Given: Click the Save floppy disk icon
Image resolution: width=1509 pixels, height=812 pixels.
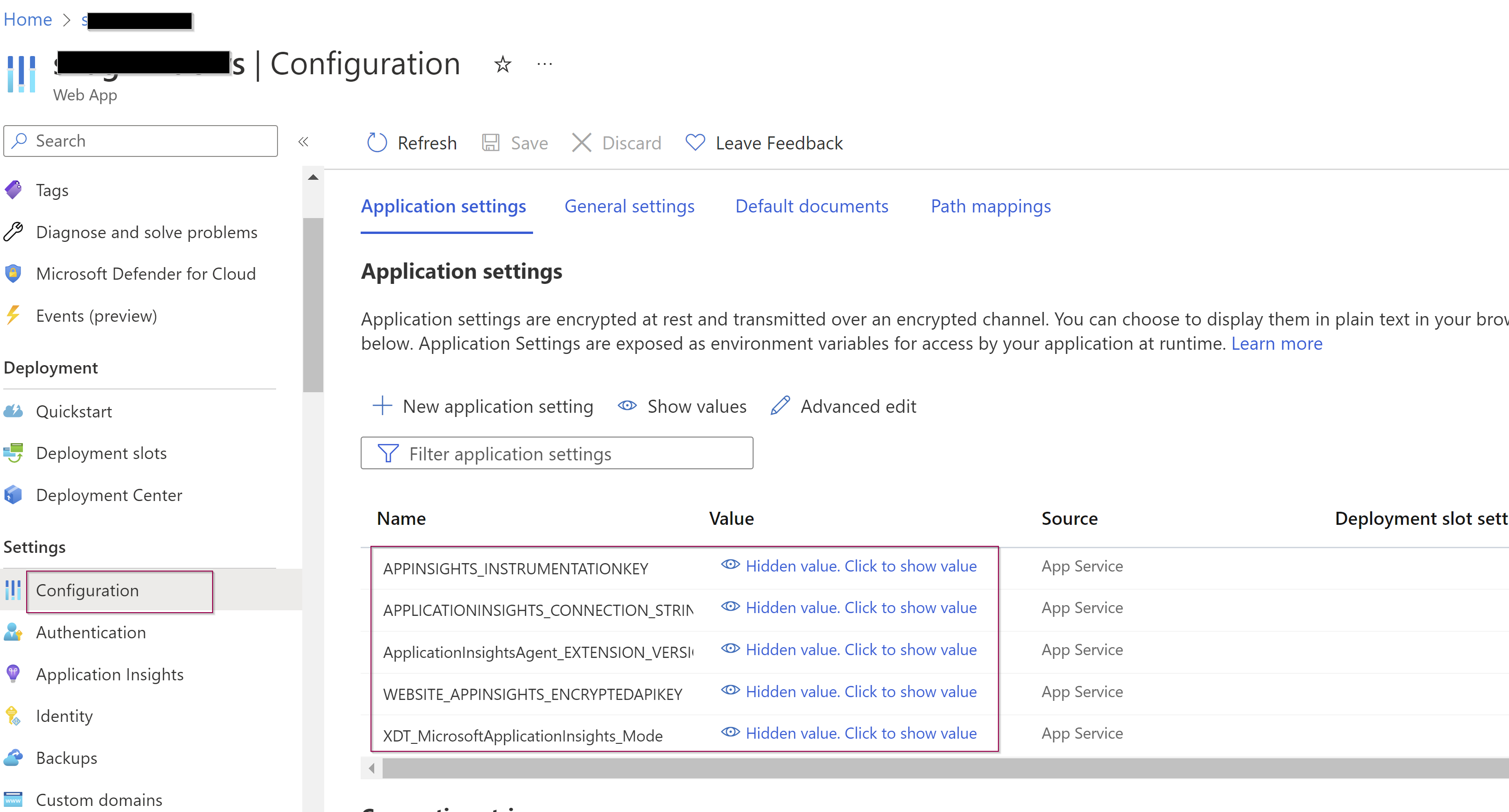Looking at the screenshot, I should coord(490,142).
